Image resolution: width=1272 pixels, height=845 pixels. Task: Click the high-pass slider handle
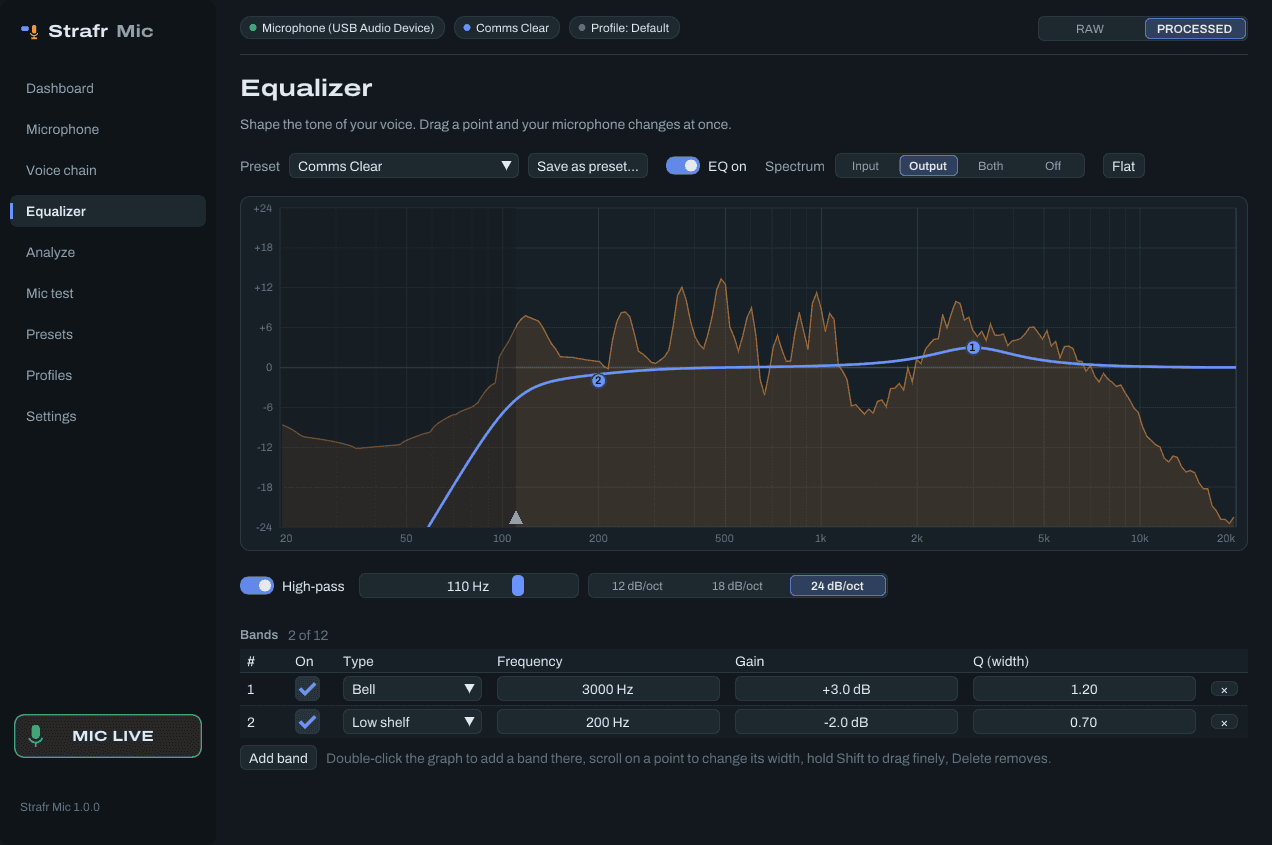click(x=518, y=586)
